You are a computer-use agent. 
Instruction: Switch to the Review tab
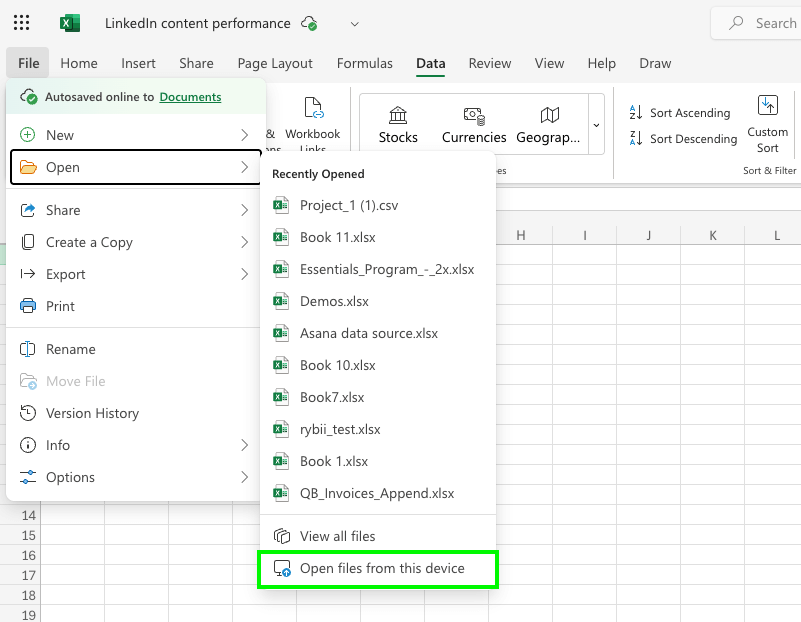click(490, 63)
